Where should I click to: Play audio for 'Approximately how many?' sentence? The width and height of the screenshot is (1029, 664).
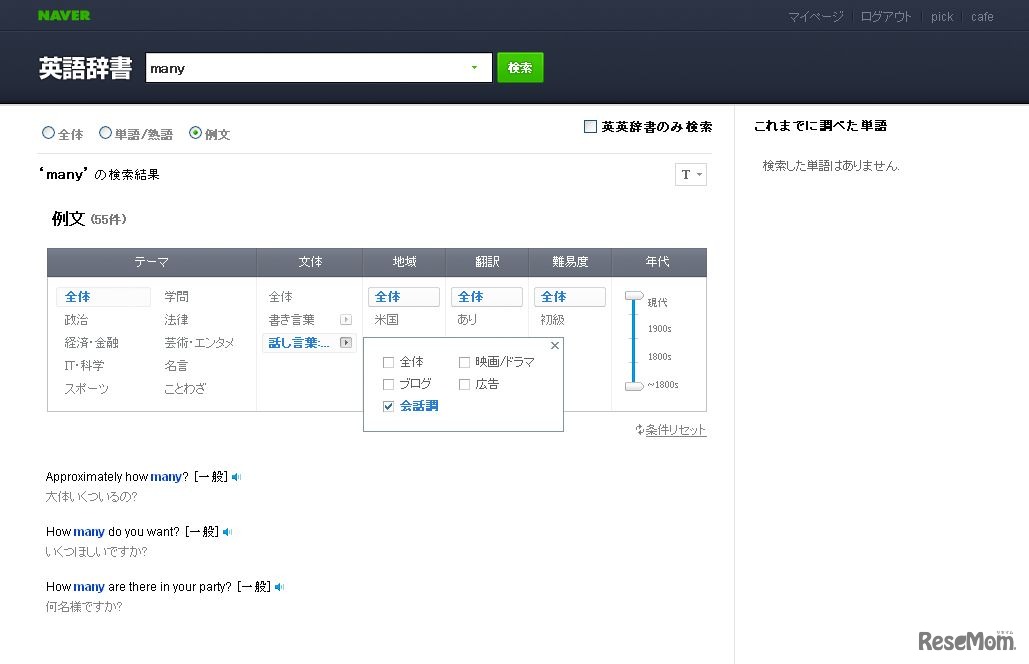[x=237, y=478]
